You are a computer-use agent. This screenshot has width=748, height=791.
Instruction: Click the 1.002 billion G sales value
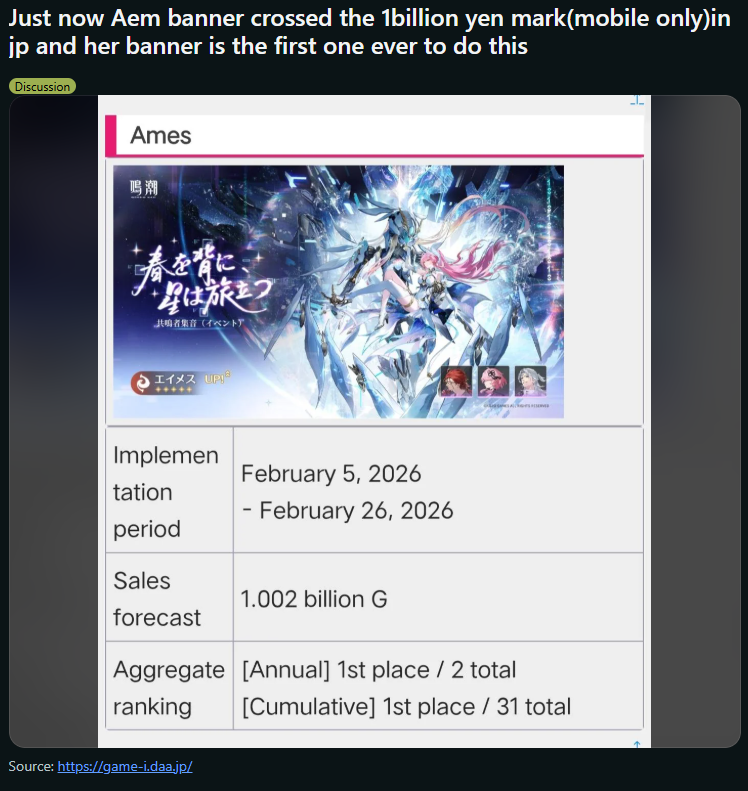[314, 599]
